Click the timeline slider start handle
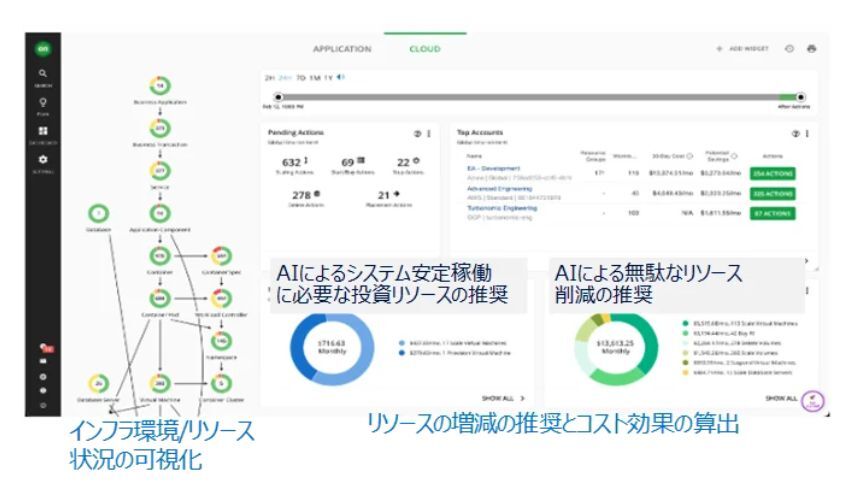Viewport: 868px width, 499px height. [x=278, y=97]
